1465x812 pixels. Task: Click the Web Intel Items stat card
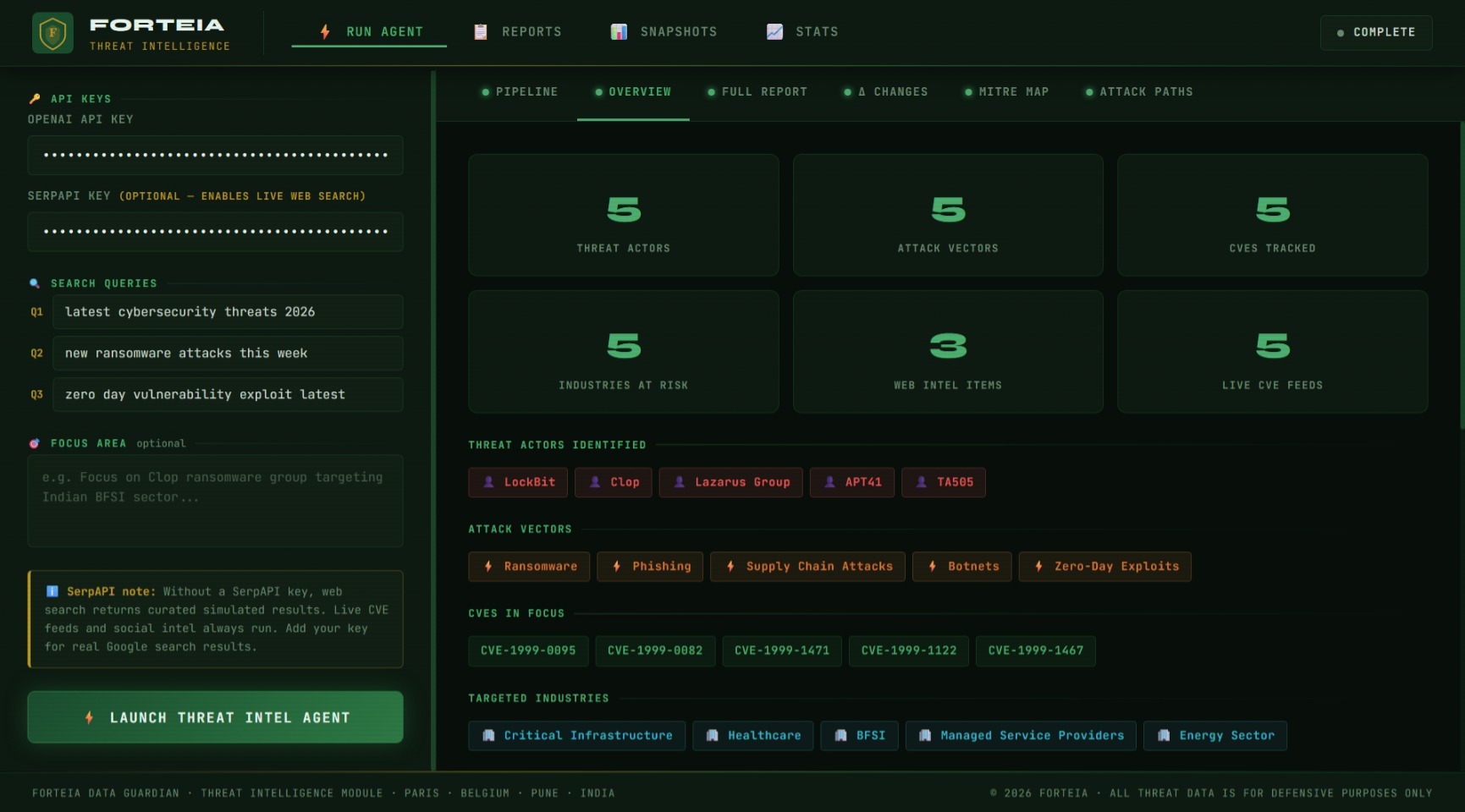(x=947, y=352)
